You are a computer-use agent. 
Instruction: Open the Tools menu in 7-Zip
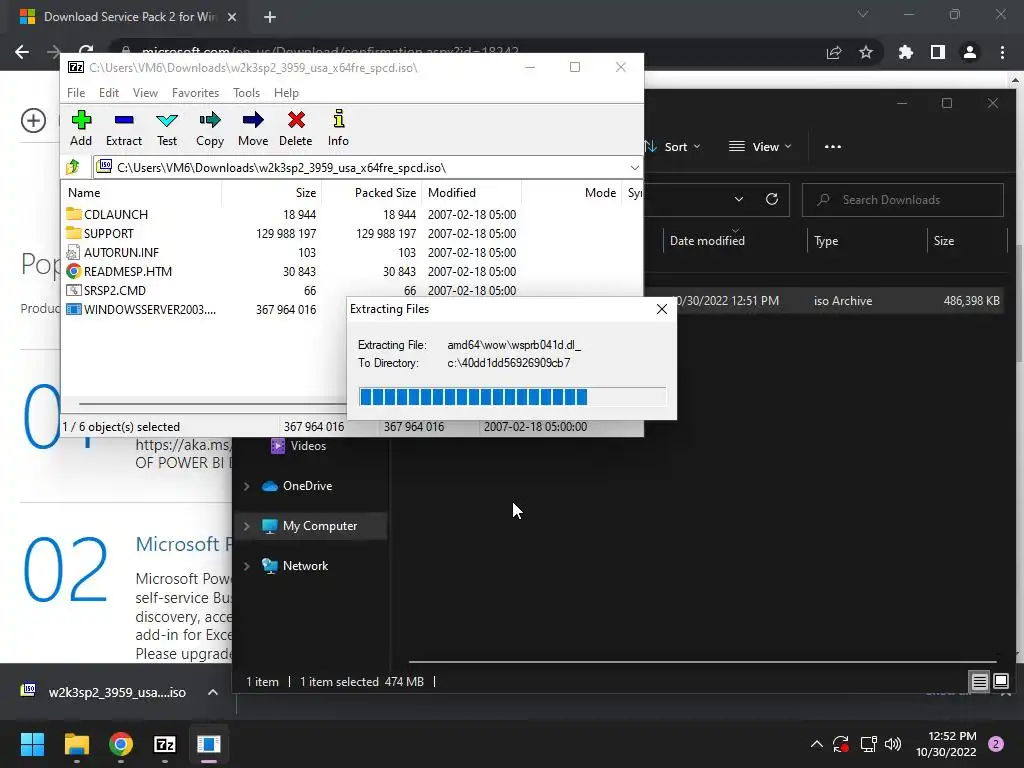[x=246, y=93]
